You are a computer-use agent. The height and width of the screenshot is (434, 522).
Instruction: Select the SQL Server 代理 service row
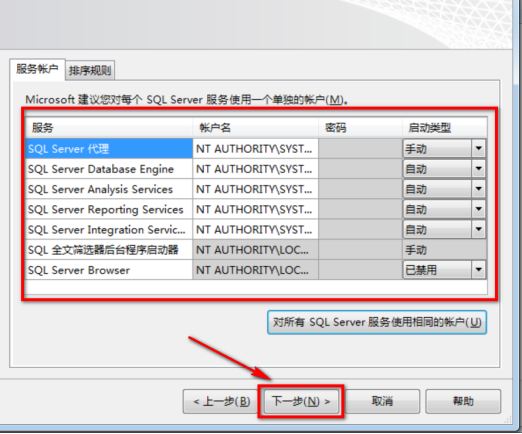tap(109, 149)
